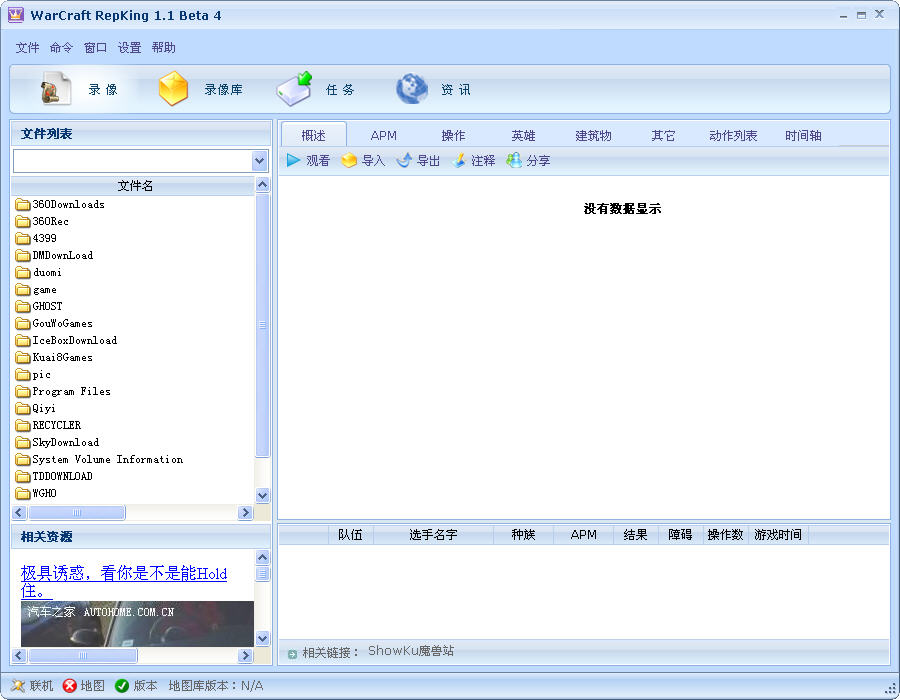Open the ShowKu魔兽站 related link
Image resolution: width=900 pixels, height=700 pixels.
tap(410, 651)
